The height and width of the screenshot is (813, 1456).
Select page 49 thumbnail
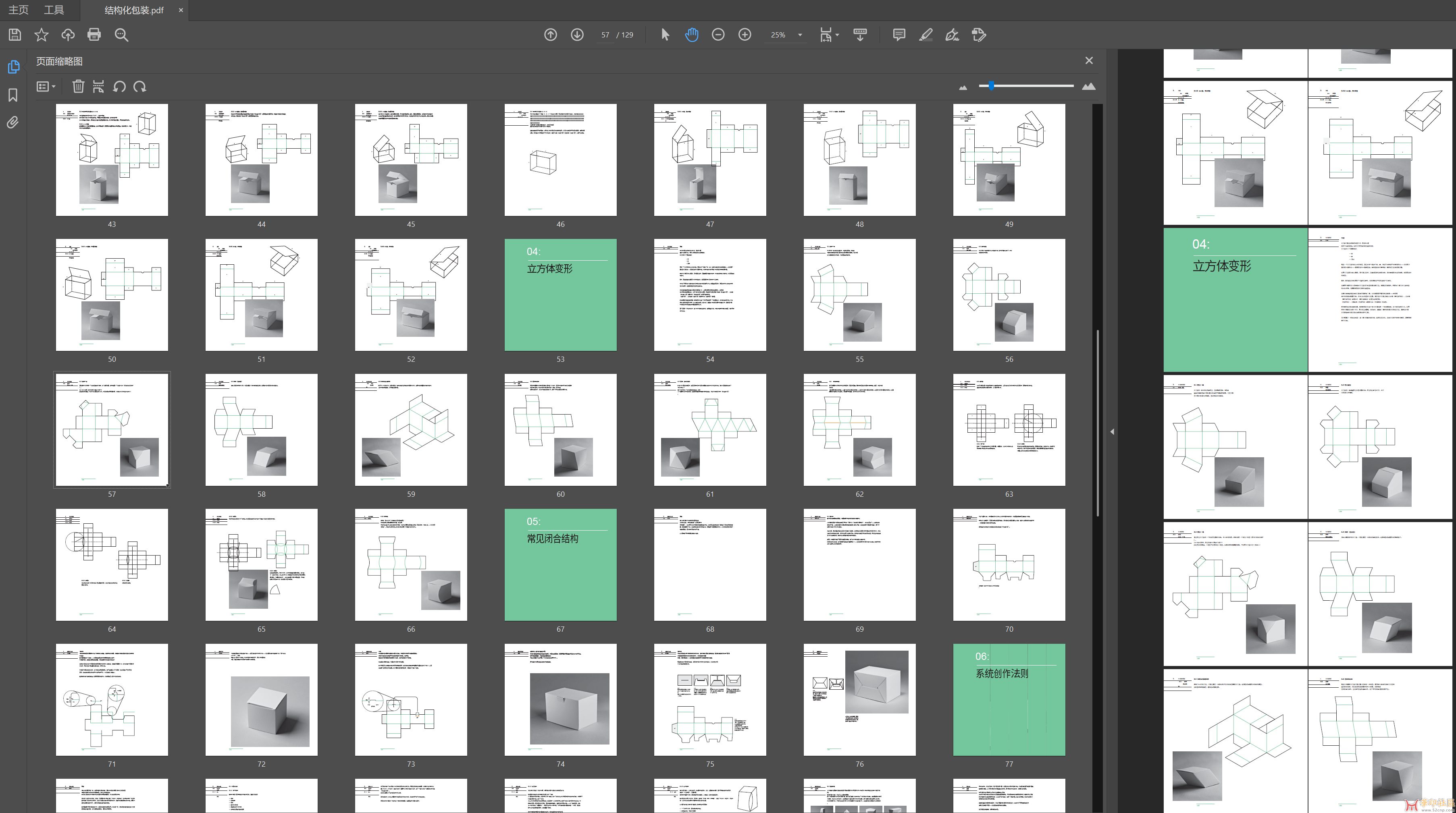pyautogui.click(x=1009, y=160)
